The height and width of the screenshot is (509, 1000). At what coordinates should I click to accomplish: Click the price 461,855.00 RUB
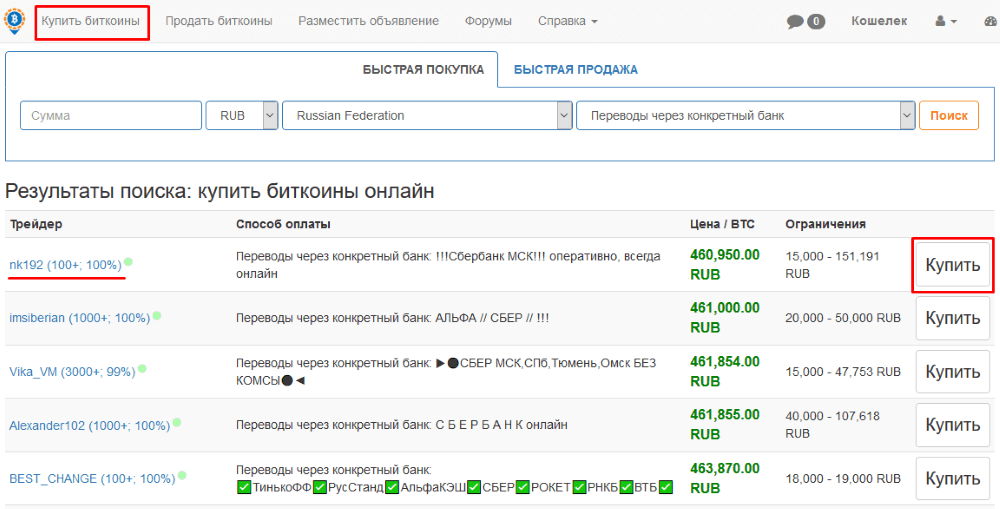(724, 424)
